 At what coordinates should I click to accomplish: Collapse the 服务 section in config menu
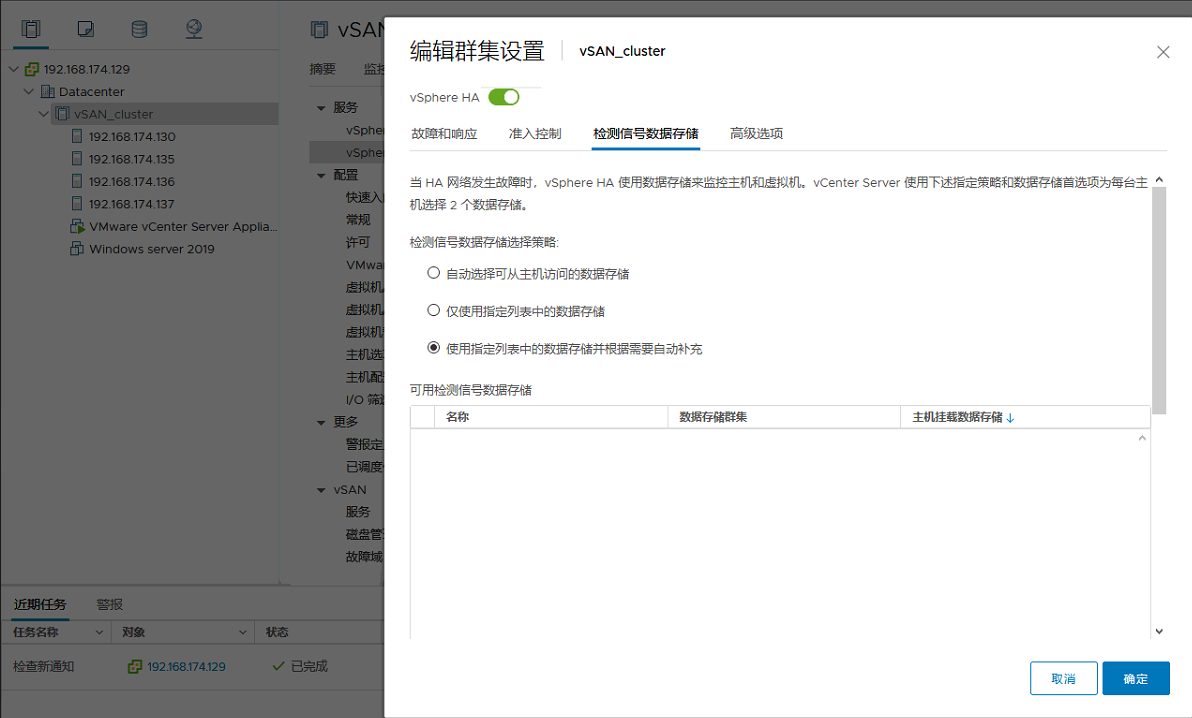click(x=321, y=108)
